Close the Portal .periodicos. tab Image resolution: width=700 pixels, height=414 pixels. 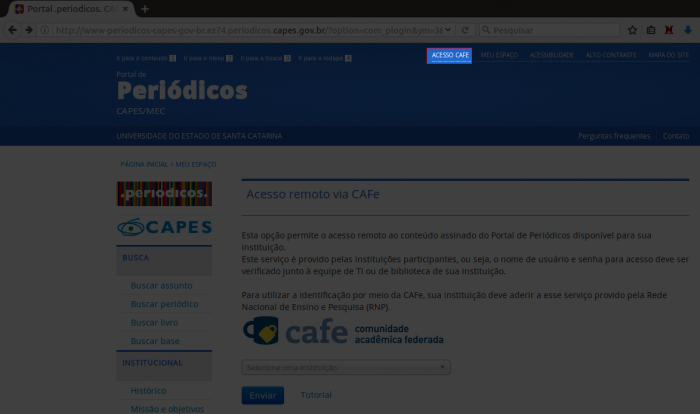tap(125, 8)
